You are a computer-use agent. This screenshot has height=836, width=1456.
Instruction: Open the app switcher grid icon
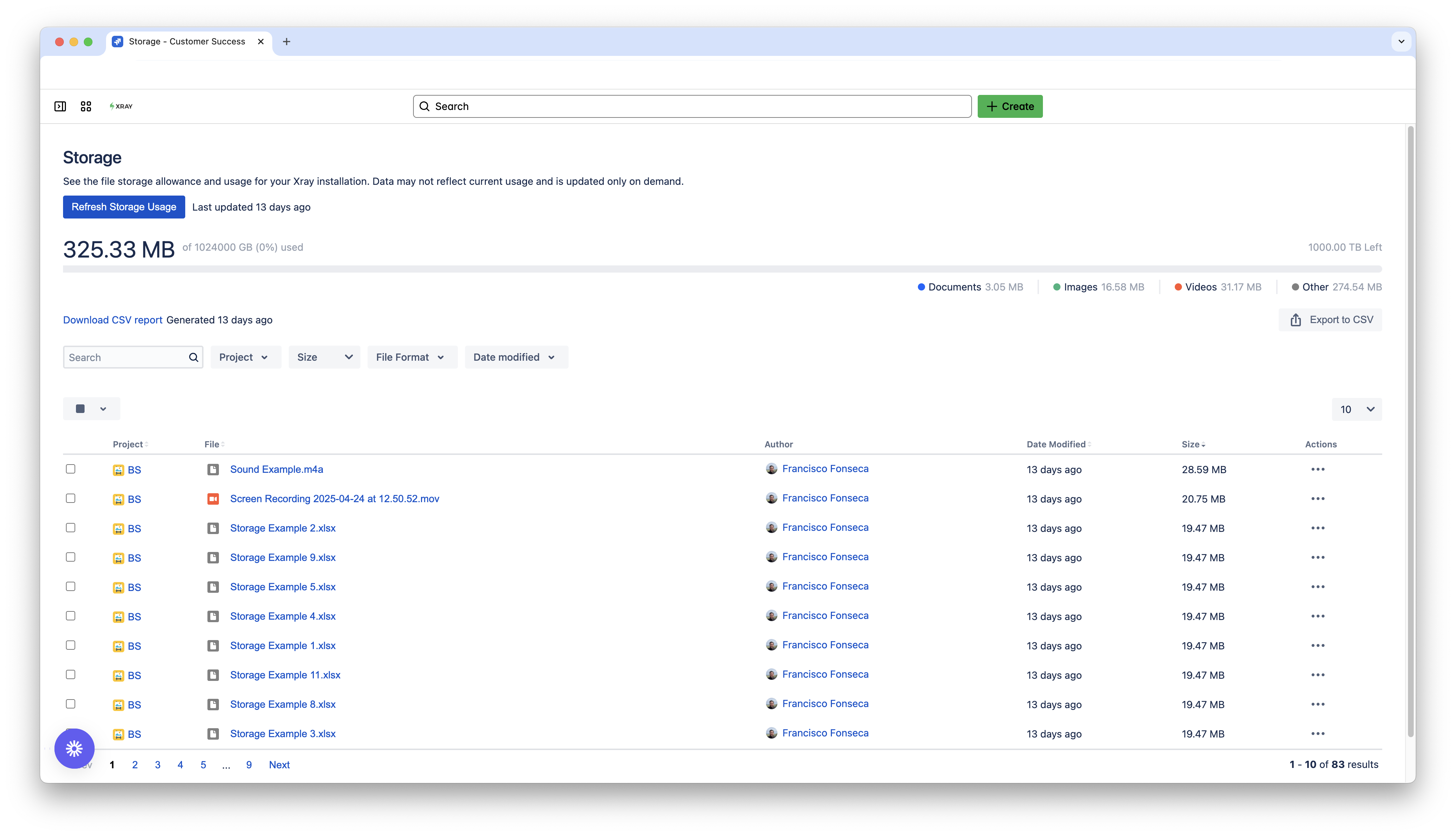86,106
